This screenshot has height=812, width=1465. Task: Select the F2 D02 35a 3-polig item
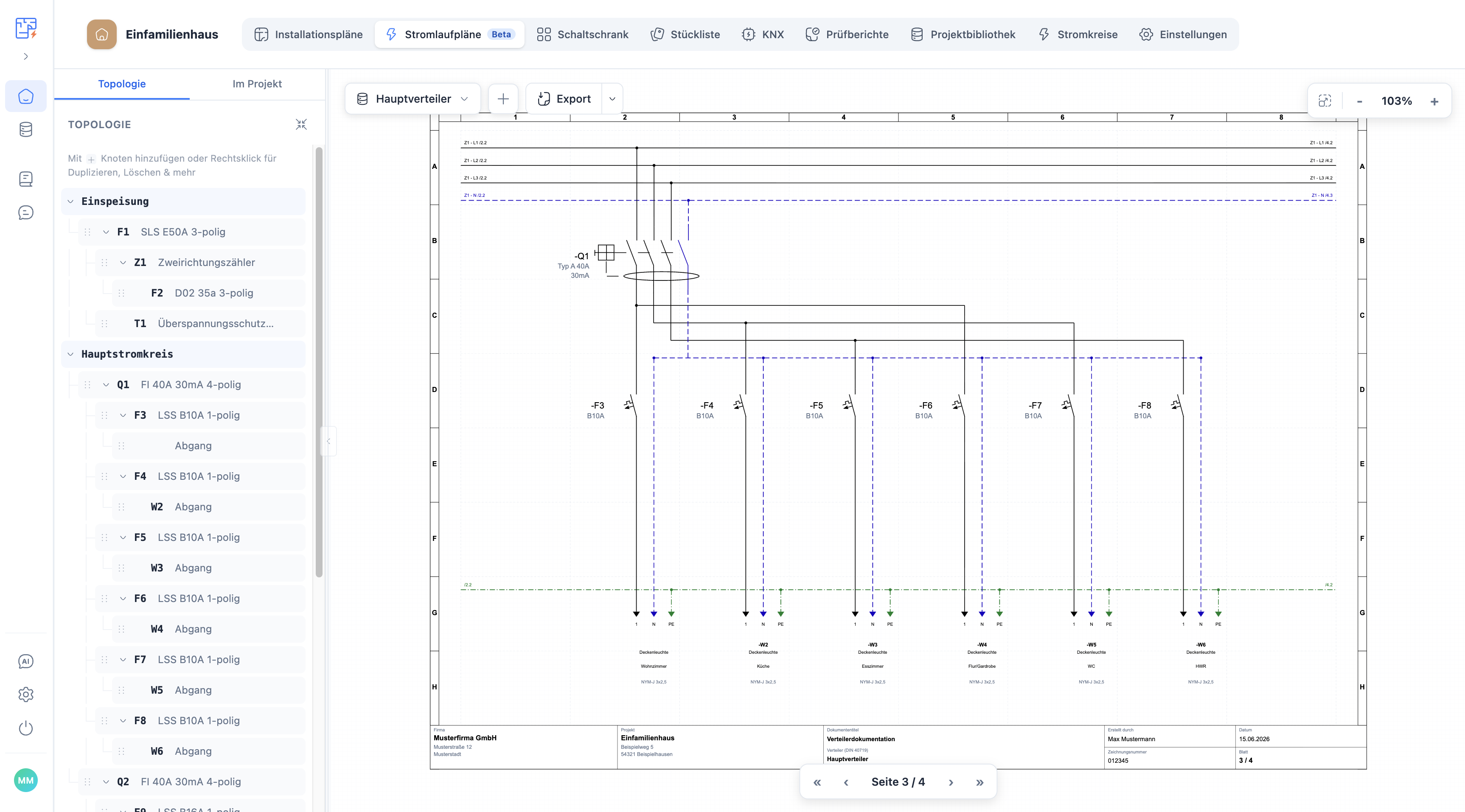[209, 294]
